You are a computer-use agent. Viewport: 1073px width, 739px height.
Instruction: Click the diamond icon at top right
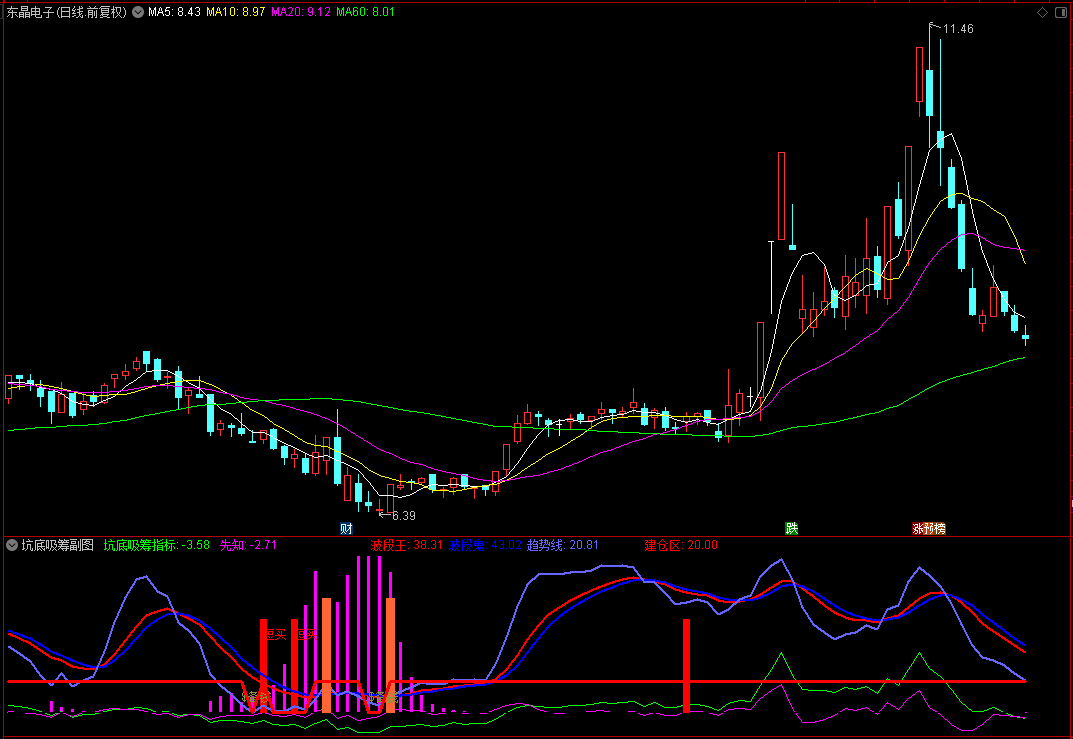(1042, 12)
